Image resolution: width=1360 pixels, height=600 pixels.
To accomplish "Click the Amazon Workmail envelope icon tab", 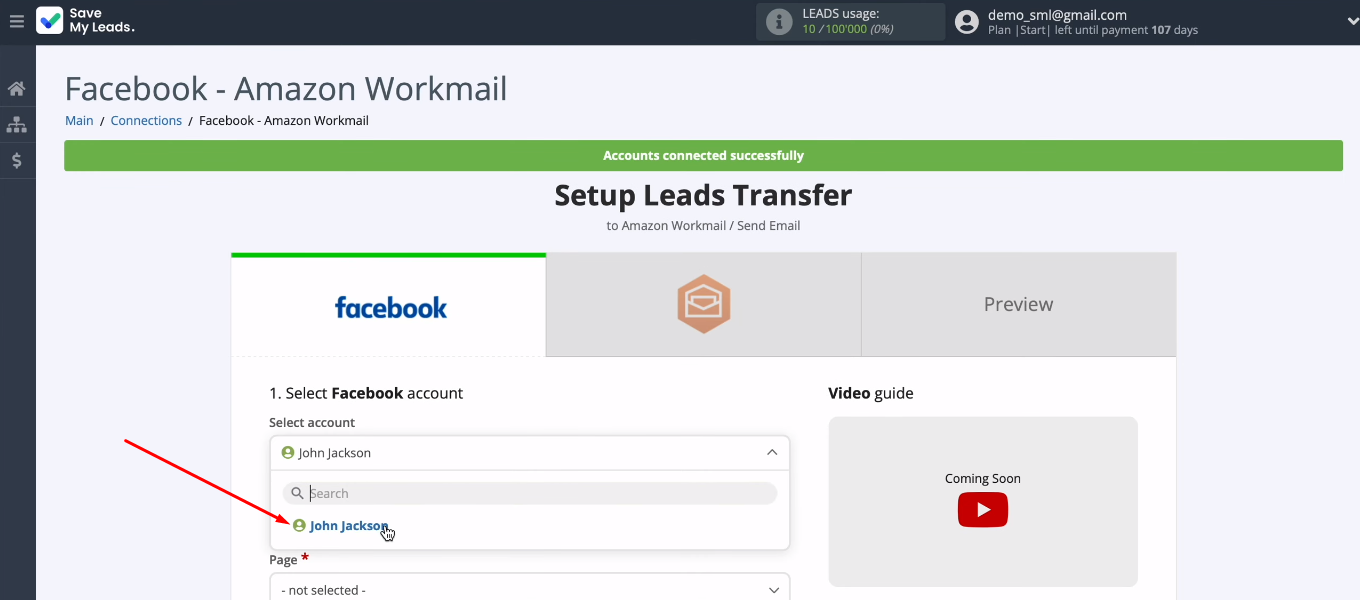I will 703,304.
